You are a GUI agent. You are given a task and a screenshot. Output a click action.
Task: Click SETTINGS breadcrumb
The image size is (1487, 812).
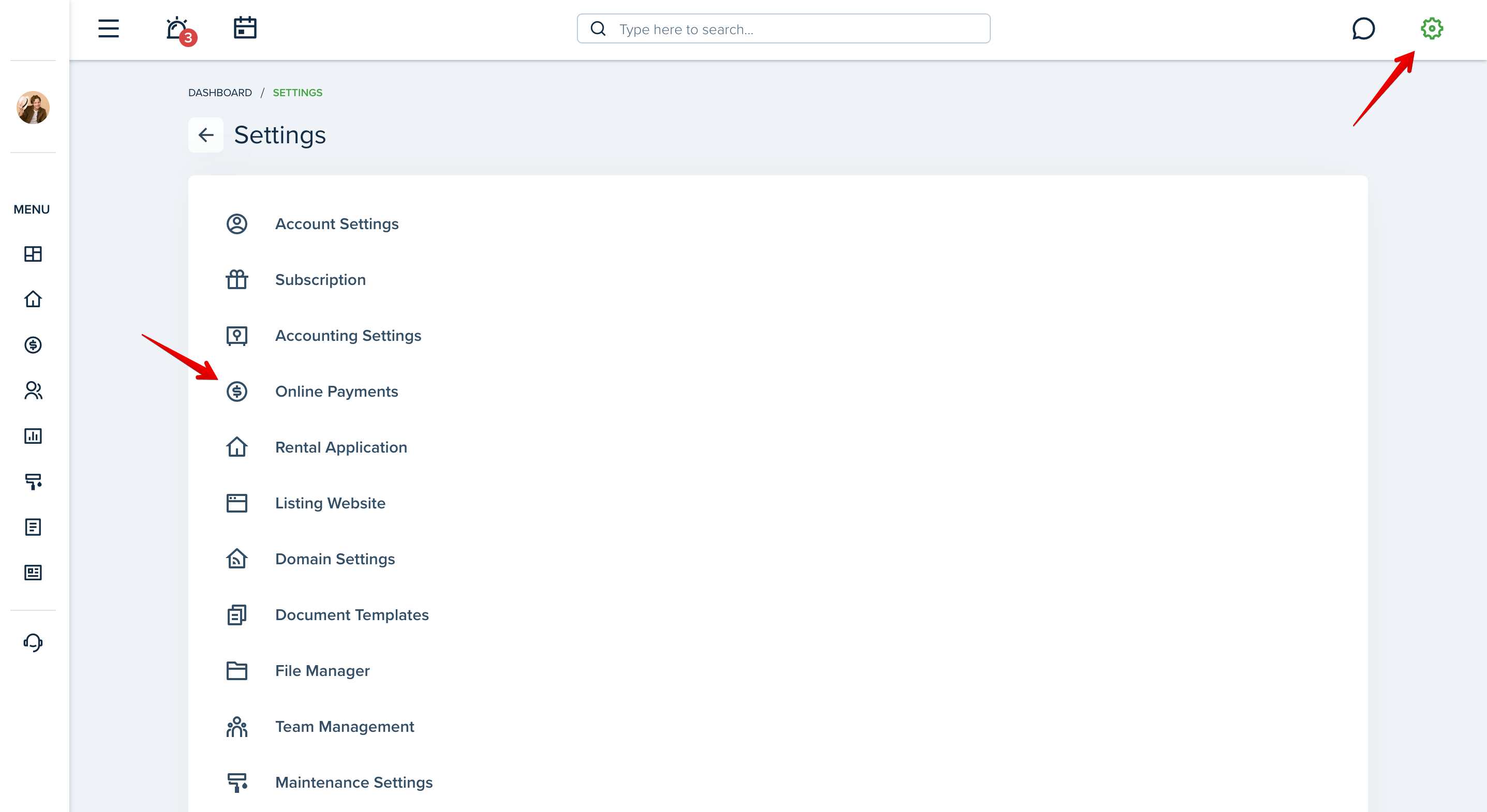click(x=298, y=93)
